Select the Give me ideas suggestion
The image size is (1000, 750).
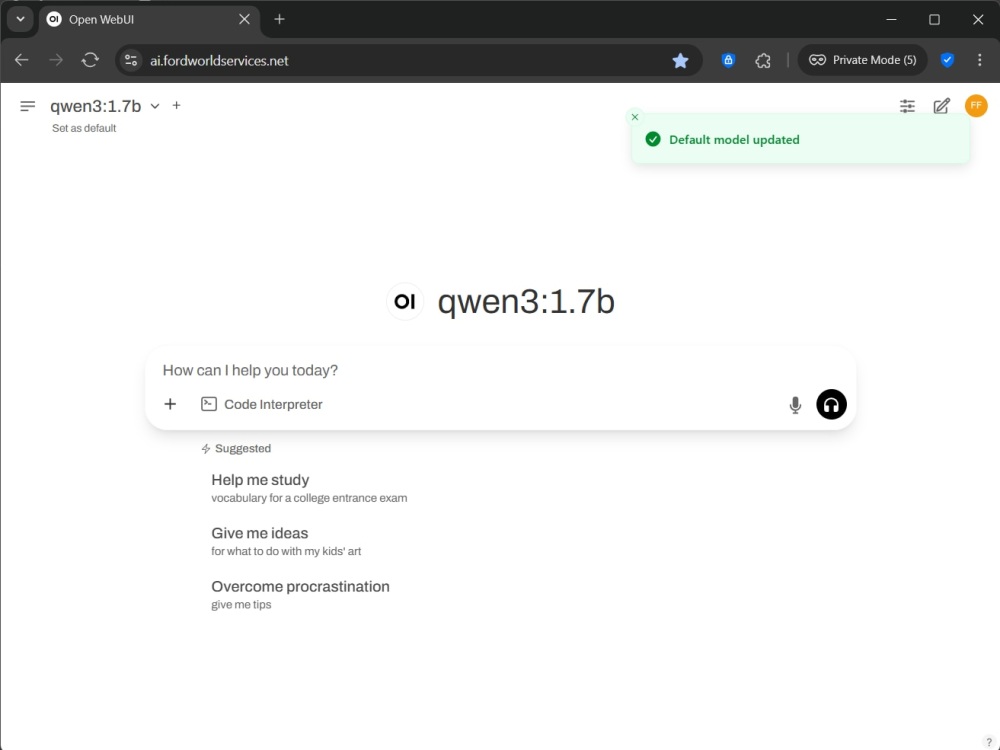(x=286, y=541)
